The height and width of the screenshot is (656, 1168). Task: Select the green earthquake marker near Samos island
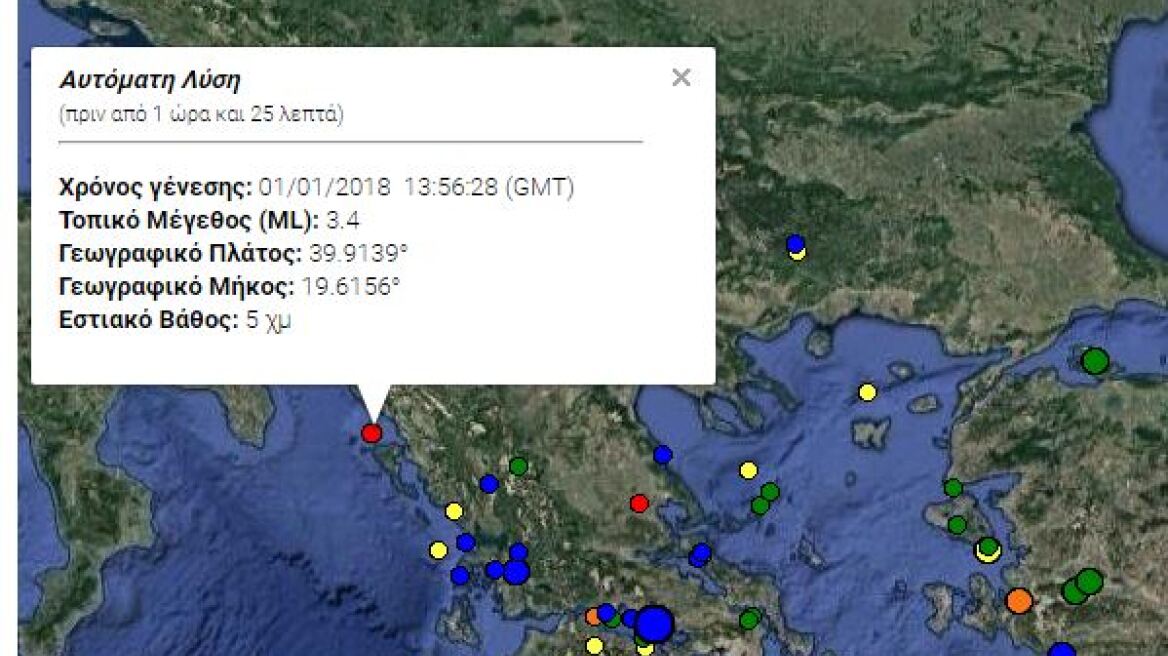point(957,524)
